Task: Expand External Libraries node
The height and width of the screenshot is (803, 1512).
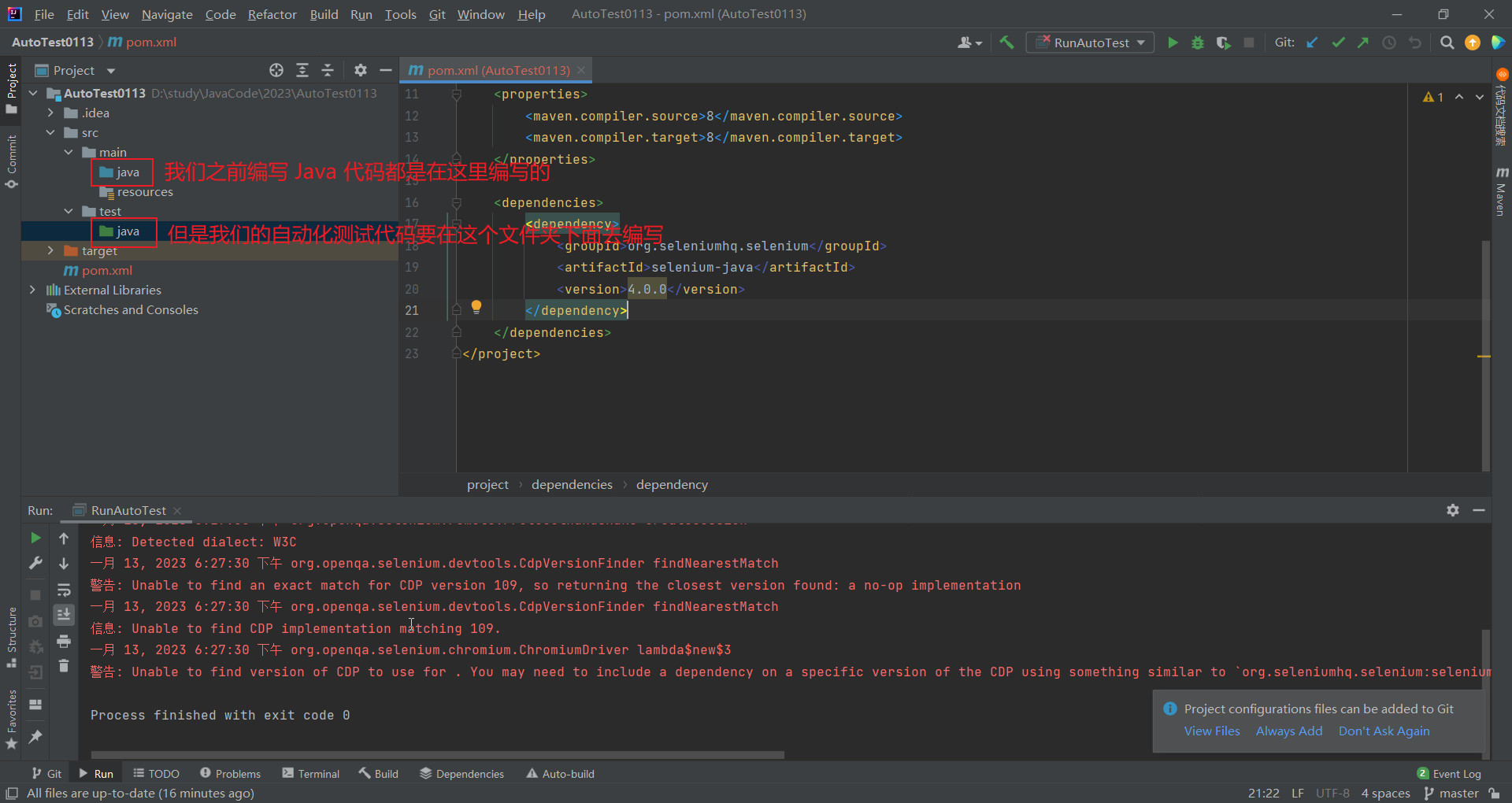Action: (x=32, y=290)
